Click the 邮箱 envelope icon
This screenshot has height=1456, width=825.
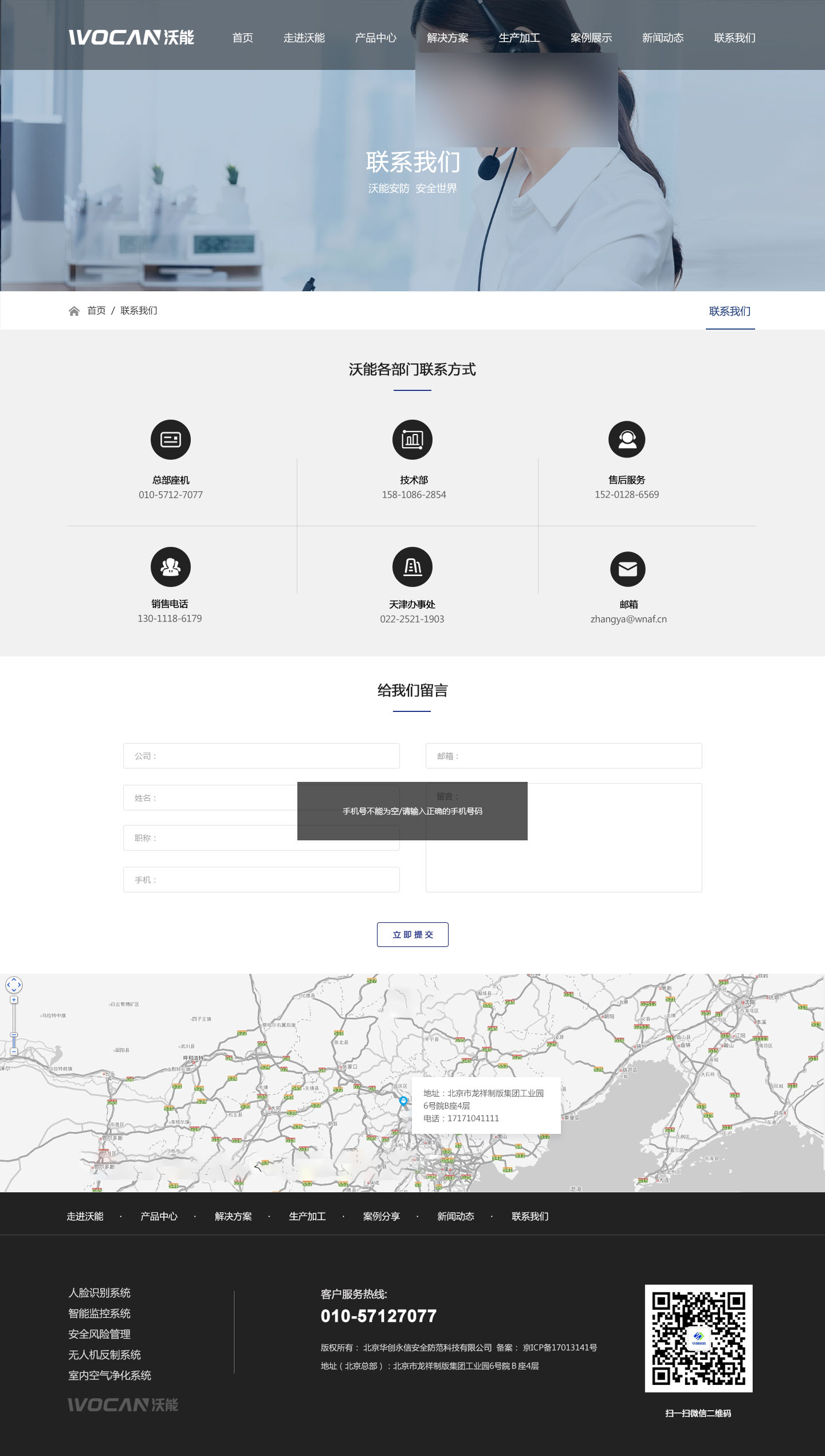628,569
